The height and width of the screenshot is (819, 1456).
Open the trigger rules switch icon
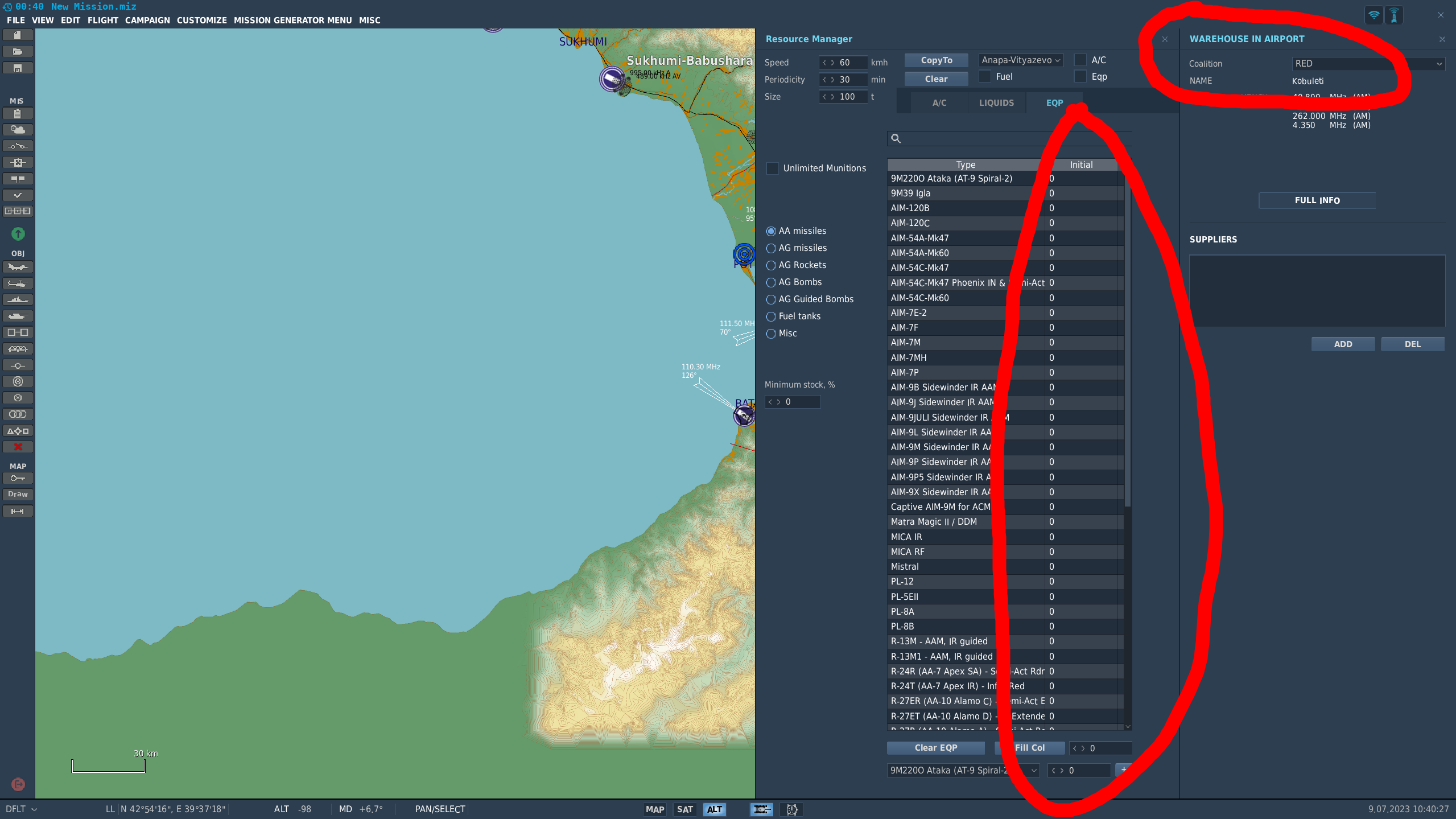click(x=18, y=146)
